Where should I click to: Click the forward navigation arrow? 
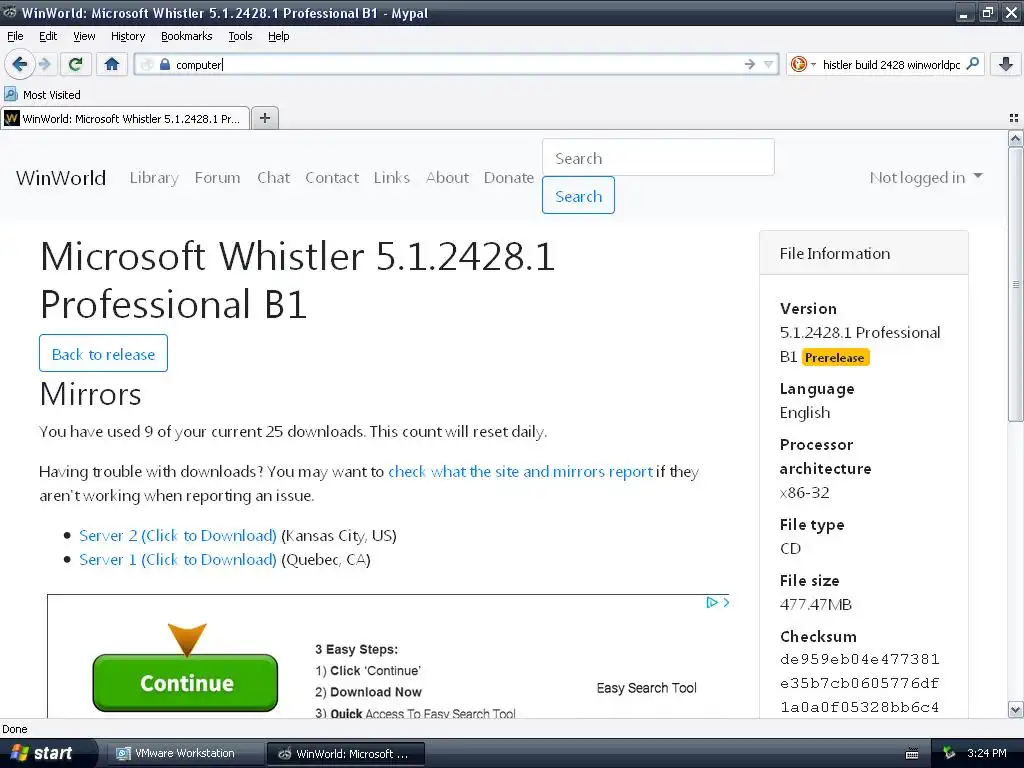44,64
